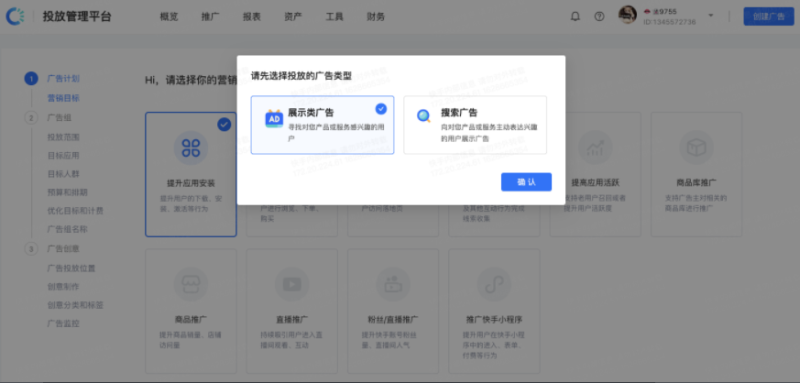
Task: Go to 目标人群 in sidebar
Action: tap(63, 174)
